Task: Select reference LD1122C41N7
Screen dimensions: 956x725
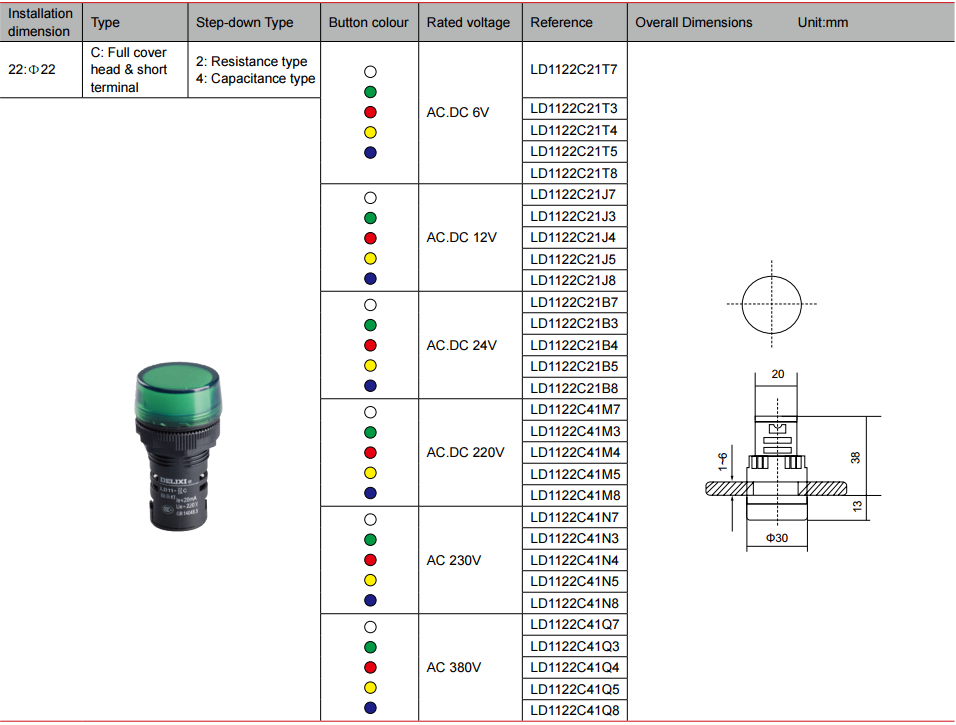Action: pos(575,517)
